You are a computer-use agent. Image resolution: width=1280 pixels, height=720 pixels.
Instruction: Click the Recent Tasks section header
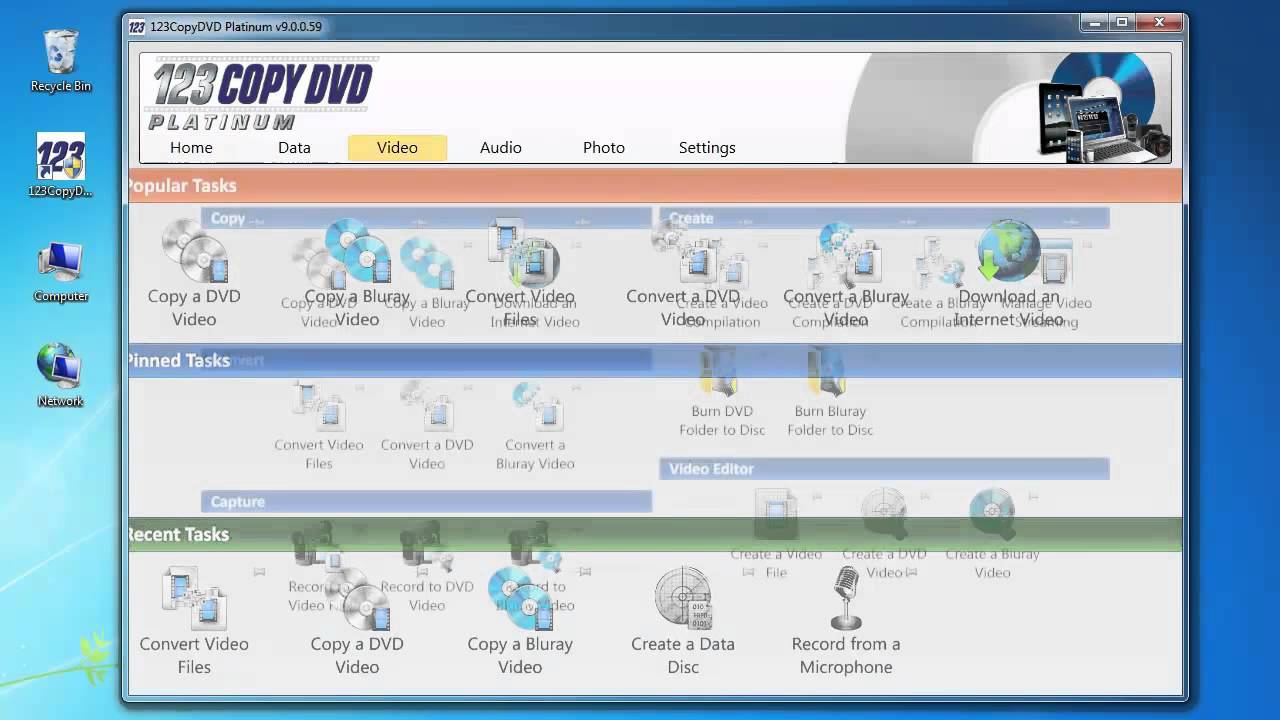coord(655,534)
